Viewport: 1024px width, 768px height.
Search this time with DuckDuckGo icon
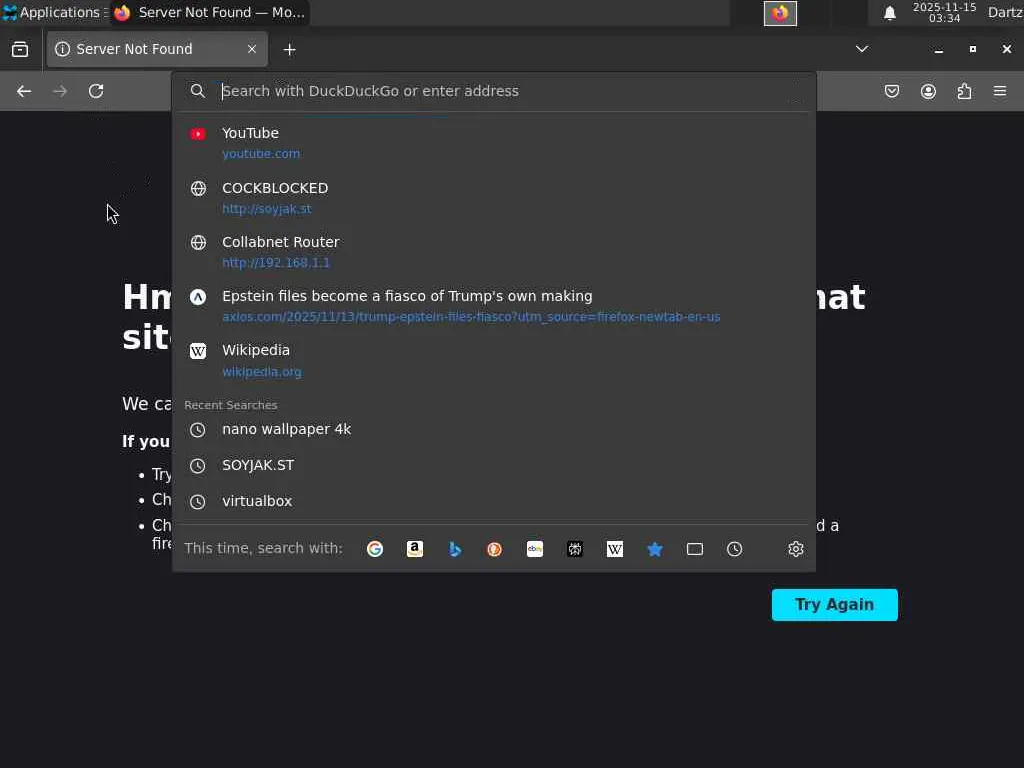click(x=494, y=549)
